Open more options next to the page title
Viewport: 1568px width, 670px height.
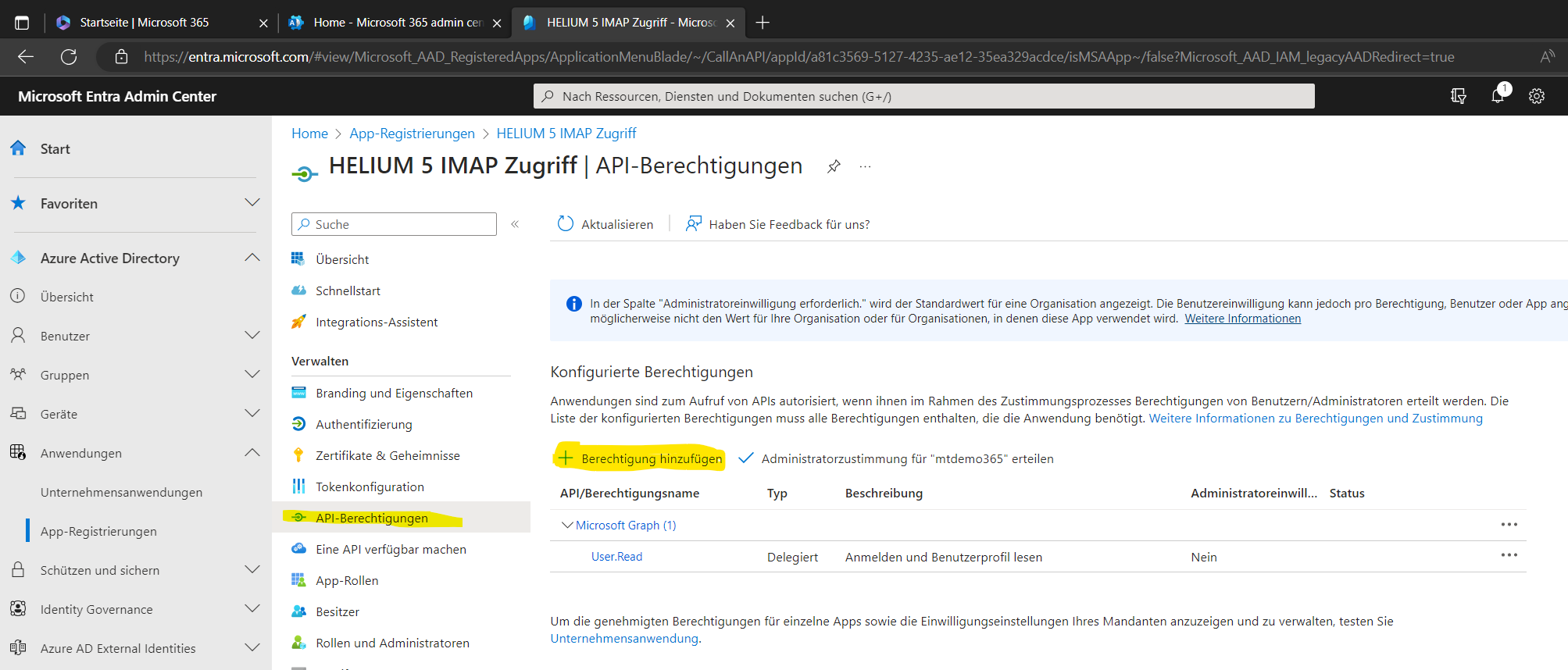pos(865,166)
